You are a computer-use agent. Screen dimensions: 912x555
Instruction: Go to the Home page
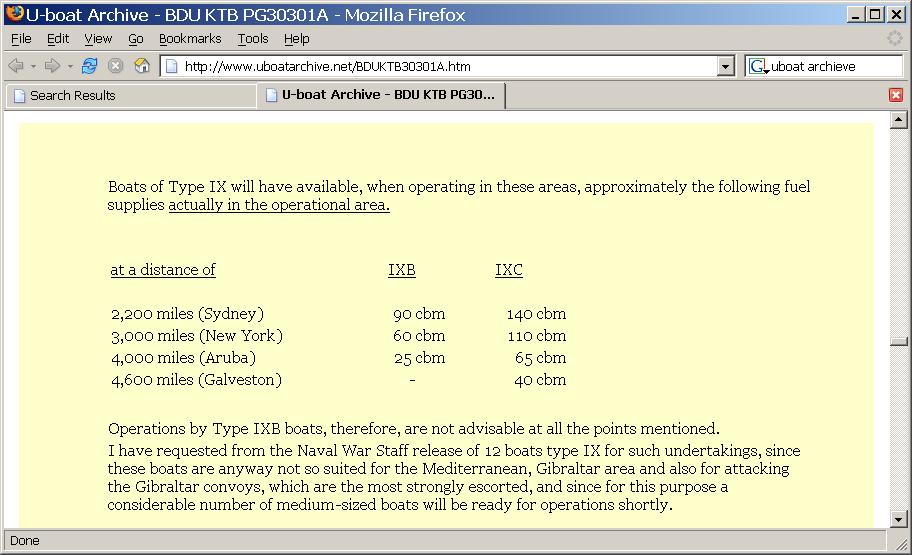(x=141, y=66)
